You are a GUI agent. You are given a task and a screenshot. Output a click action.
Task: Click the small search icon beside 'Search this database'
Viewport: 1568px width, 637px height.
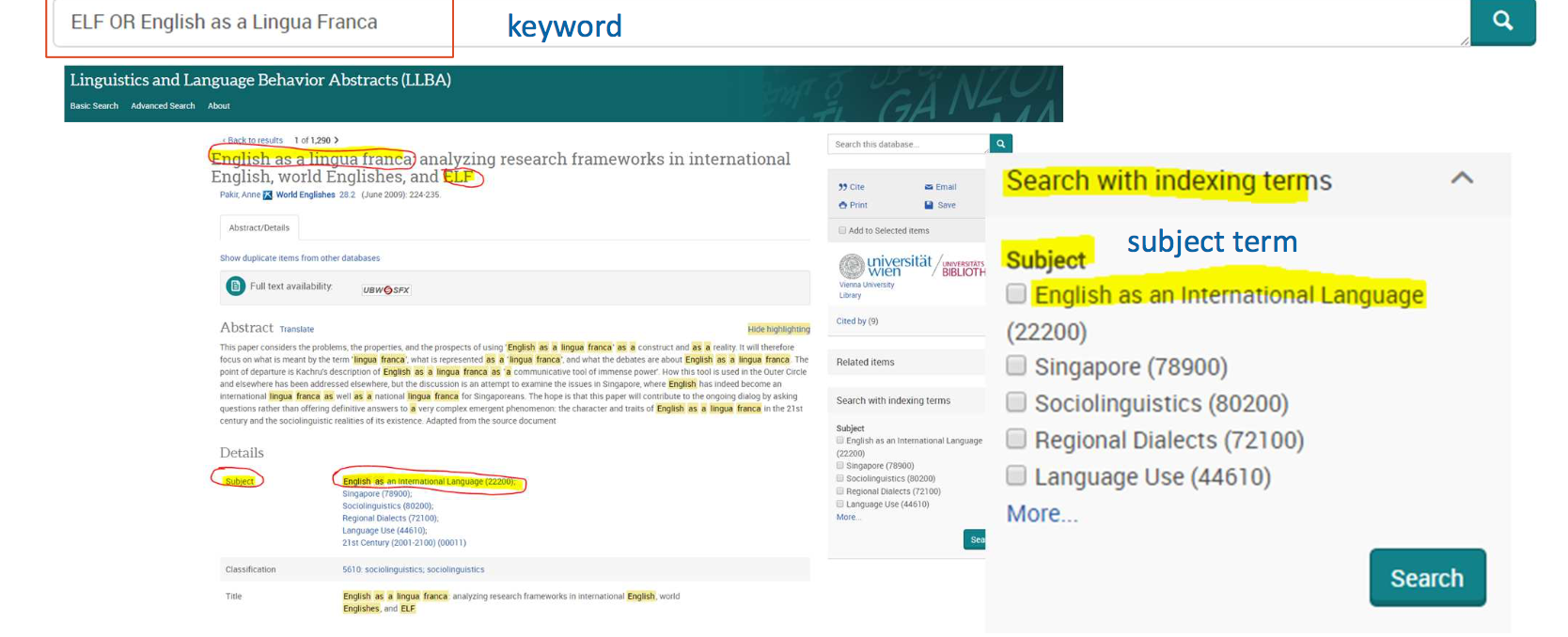(x=1001, y=144)
